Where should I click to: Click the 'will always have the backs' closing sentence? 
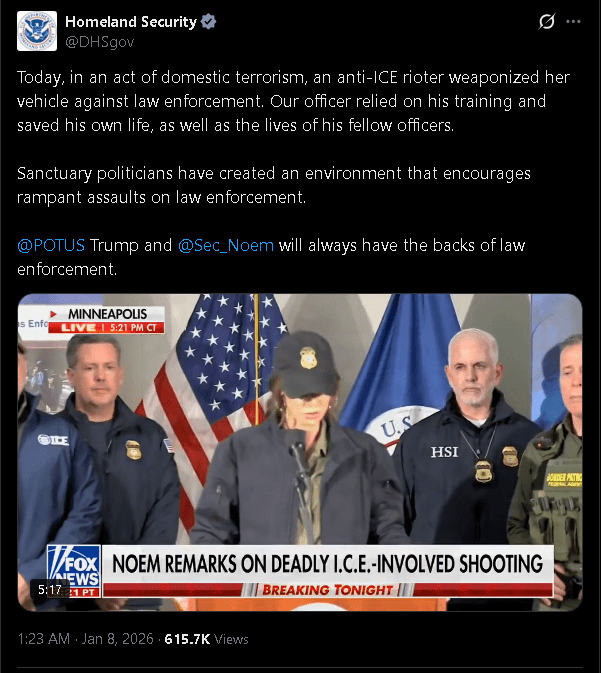point(271,257)
